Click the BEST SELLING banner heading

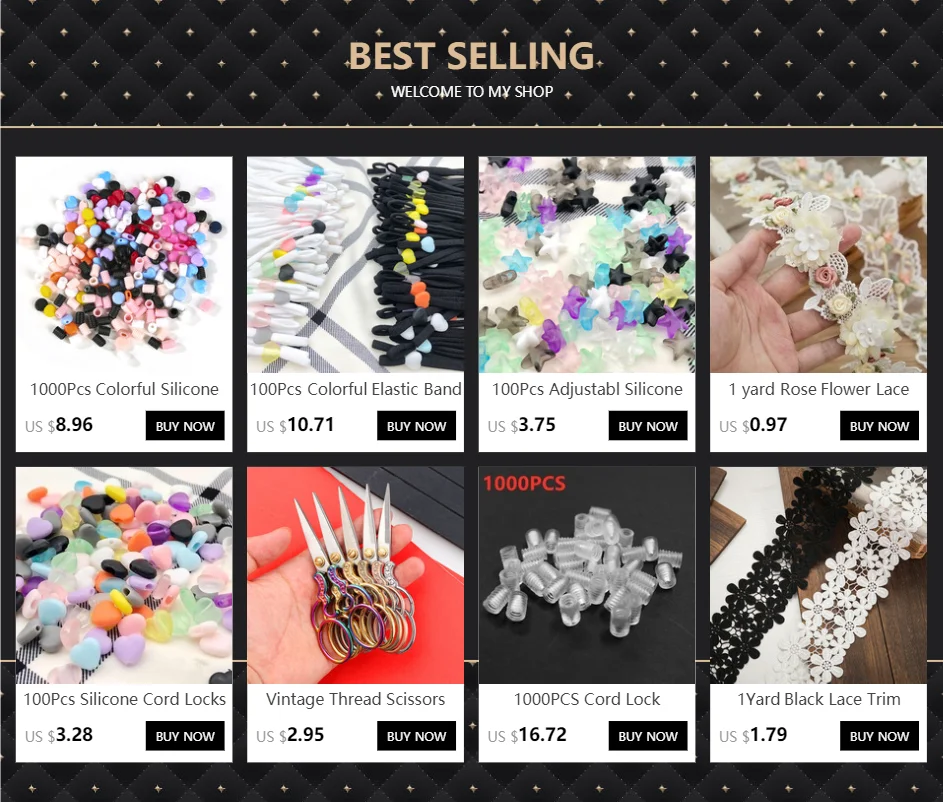(x=472, y=55)
